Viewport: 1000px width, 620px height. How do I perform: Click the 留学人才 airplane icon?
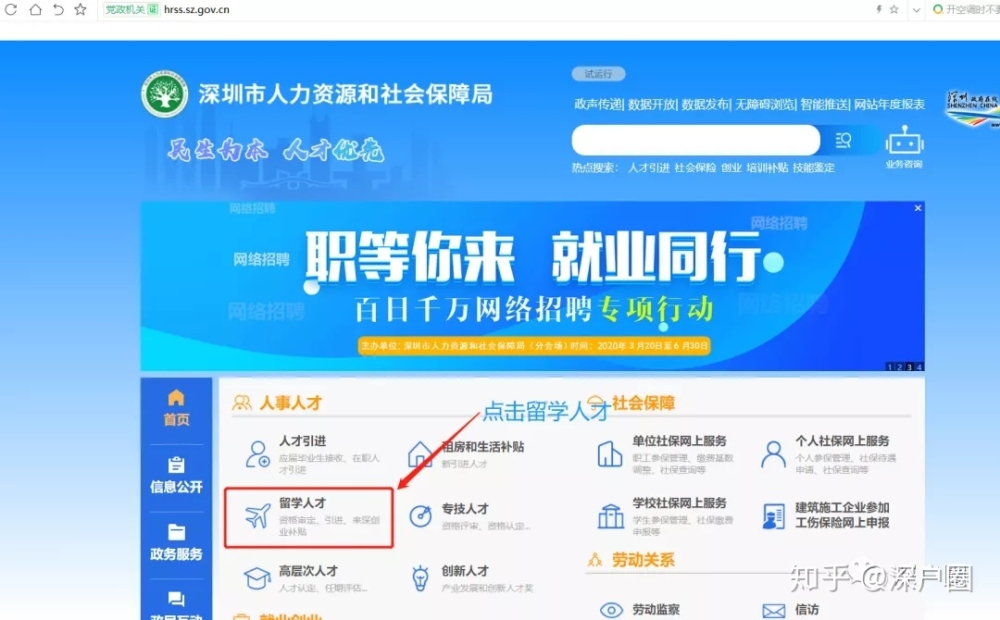[258, 516]
